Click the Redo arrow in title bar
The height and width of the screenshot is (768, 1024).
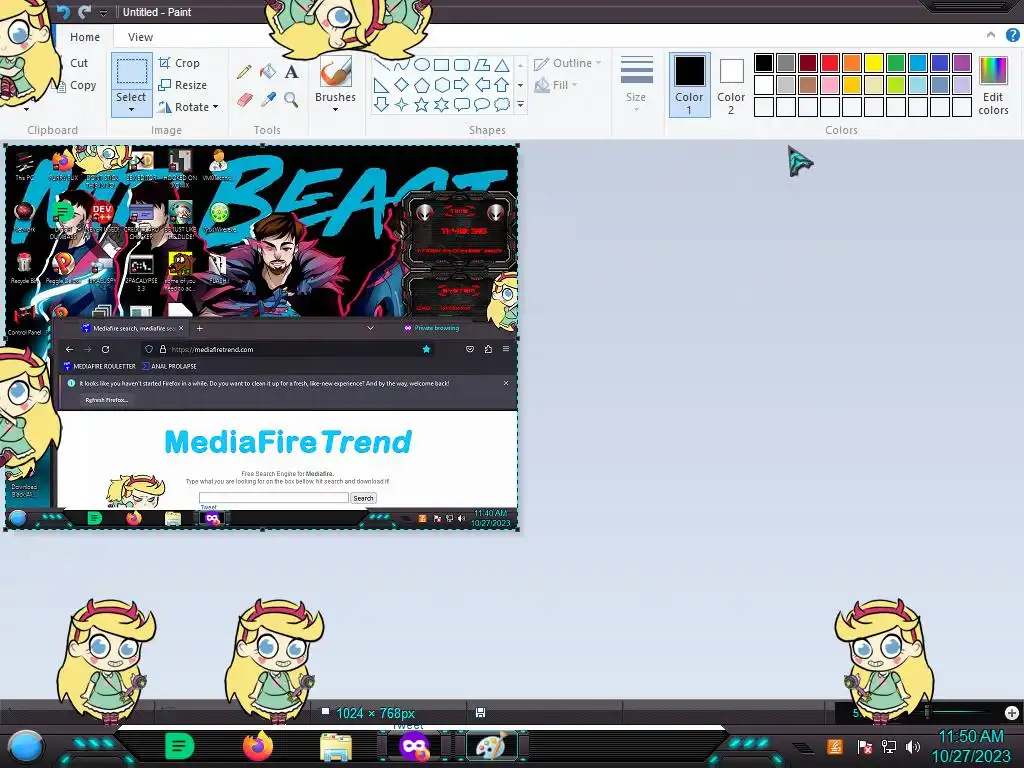click(x=84, y=12)
